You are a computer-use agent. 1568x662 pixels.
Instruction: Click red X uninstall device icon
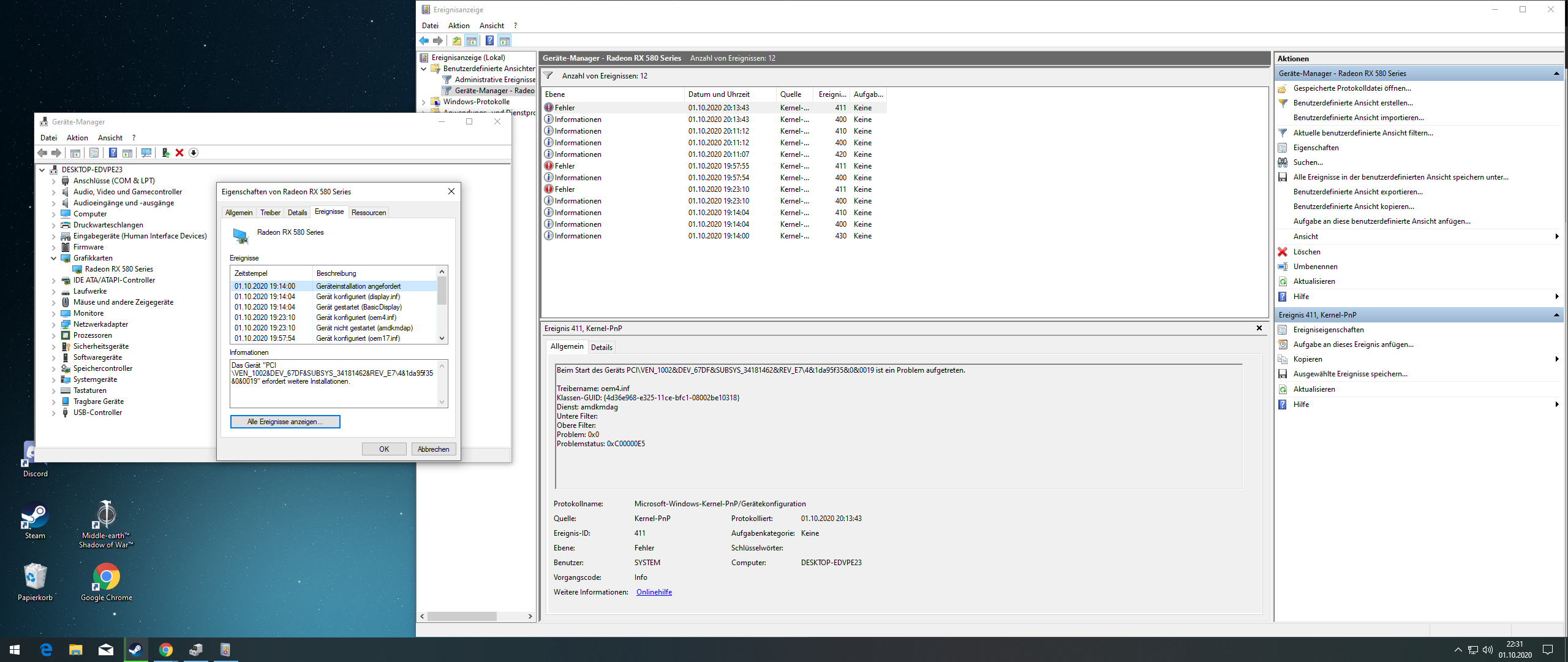[x=179, y=153]
